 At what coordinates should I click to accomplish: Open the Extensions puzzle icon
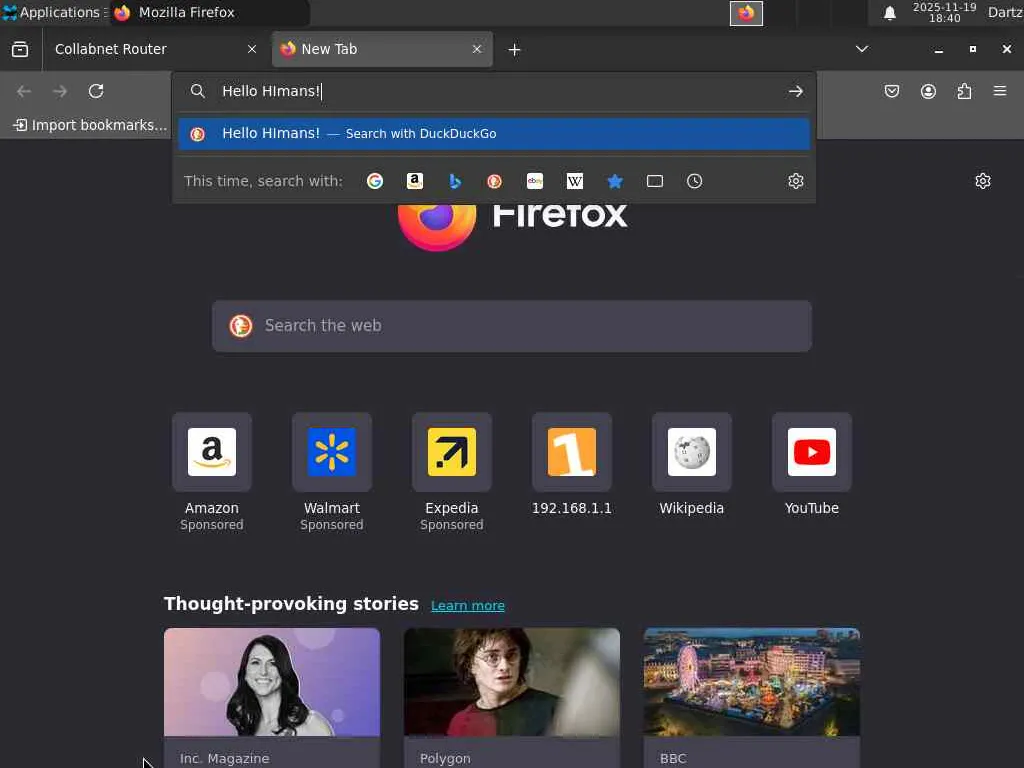pyautogui.click(x=964, y=91)
